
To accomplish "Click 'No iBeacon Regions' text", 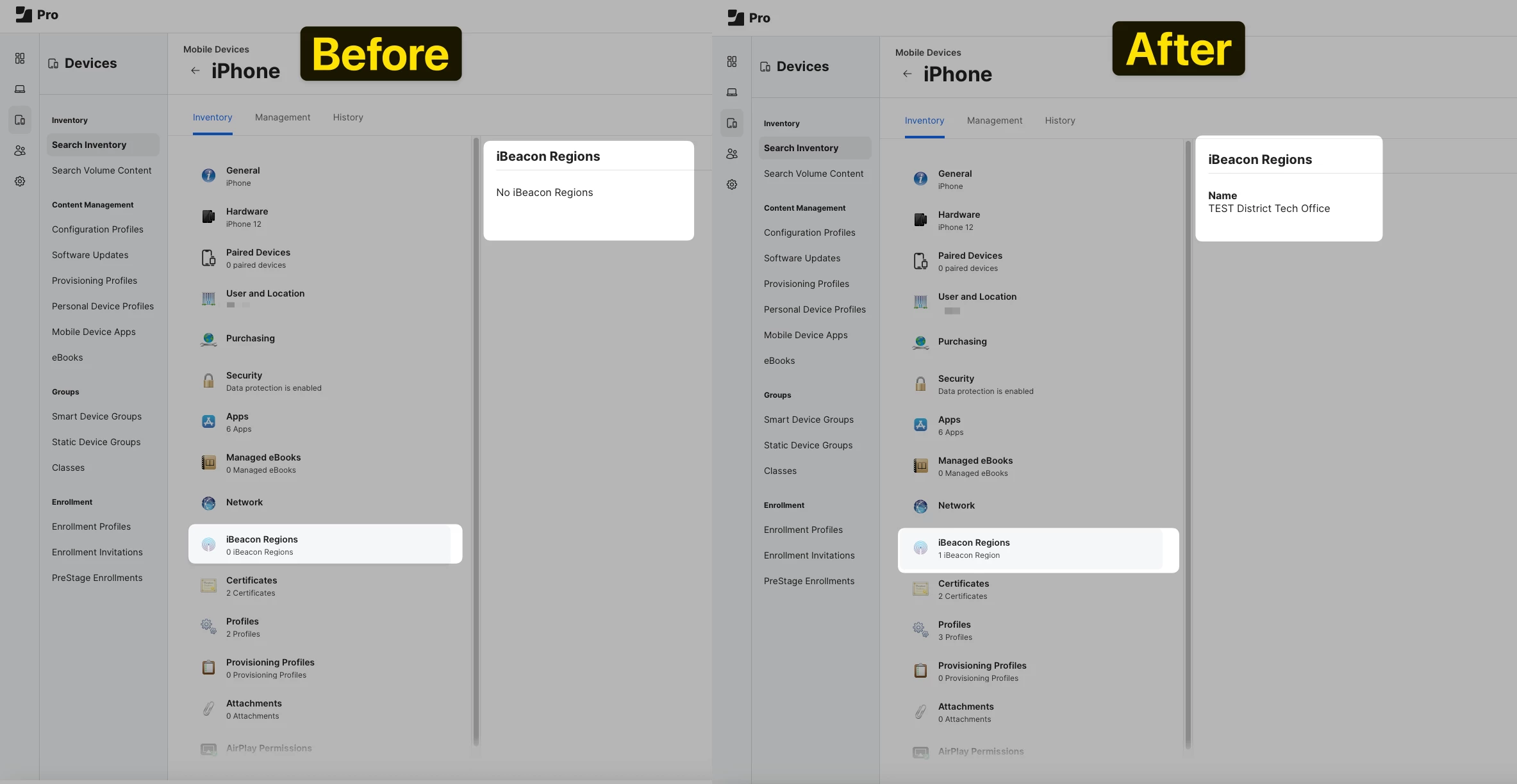I will click(544, 193).
